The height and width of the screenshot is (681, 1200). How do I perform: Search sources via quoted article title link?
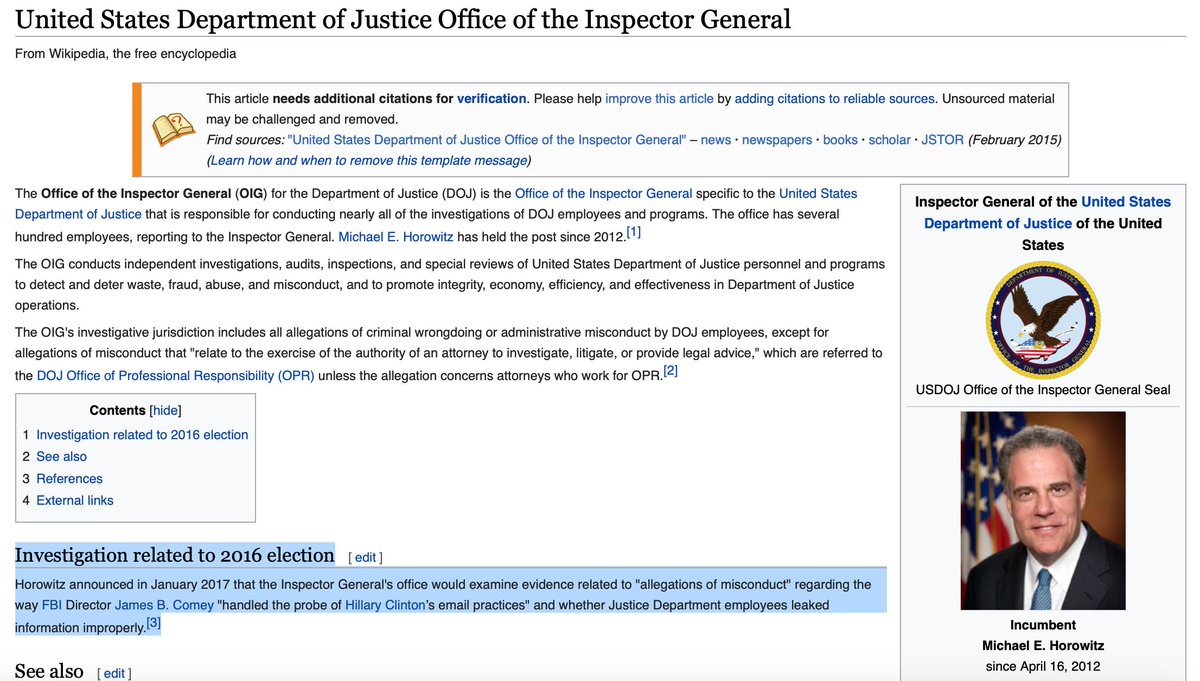point(486,140)
